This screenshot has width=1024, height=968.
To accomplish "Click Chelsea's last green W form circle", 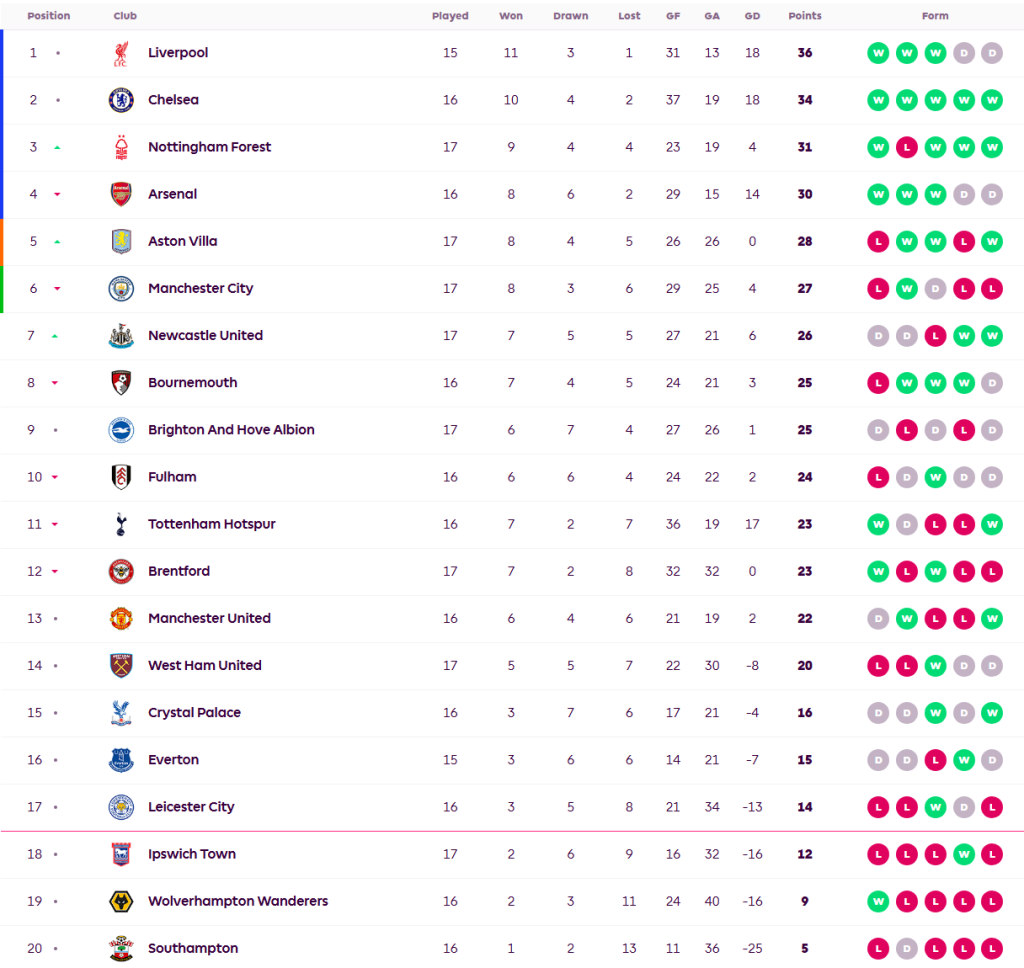I will 992,100.
